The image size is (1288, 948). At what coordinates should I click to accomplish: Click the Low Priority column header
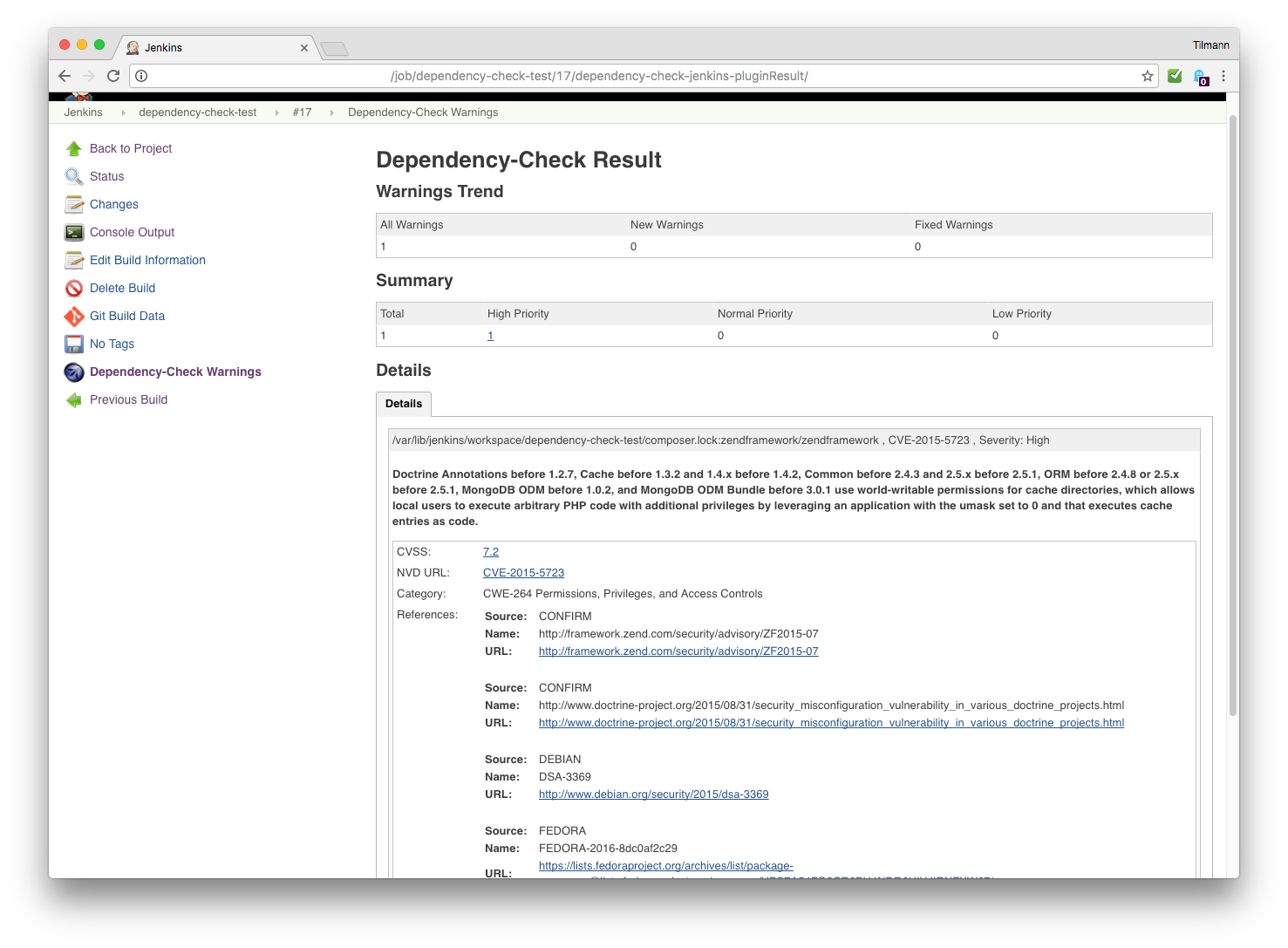(x=1021, y=314)
